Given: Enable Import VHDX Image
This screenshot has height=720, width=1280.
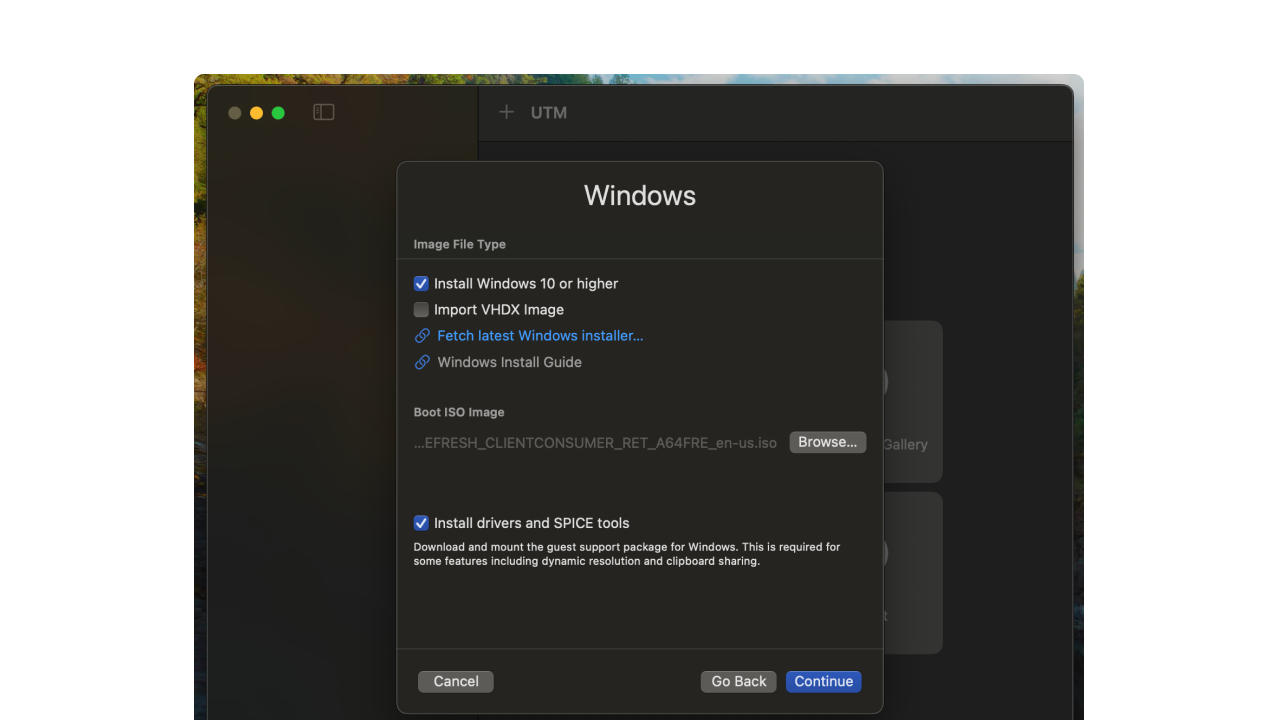Looking at the screenshot, I should 420,309.
